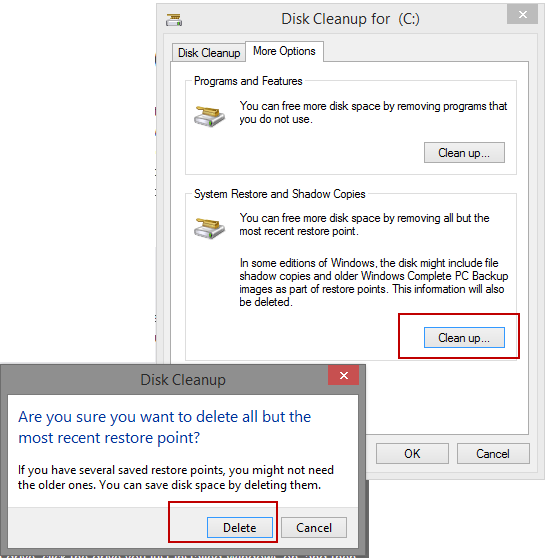Close the Disk Cleanup confirmation dialog
Screen dimensions: 545x558
click(344, 375)
